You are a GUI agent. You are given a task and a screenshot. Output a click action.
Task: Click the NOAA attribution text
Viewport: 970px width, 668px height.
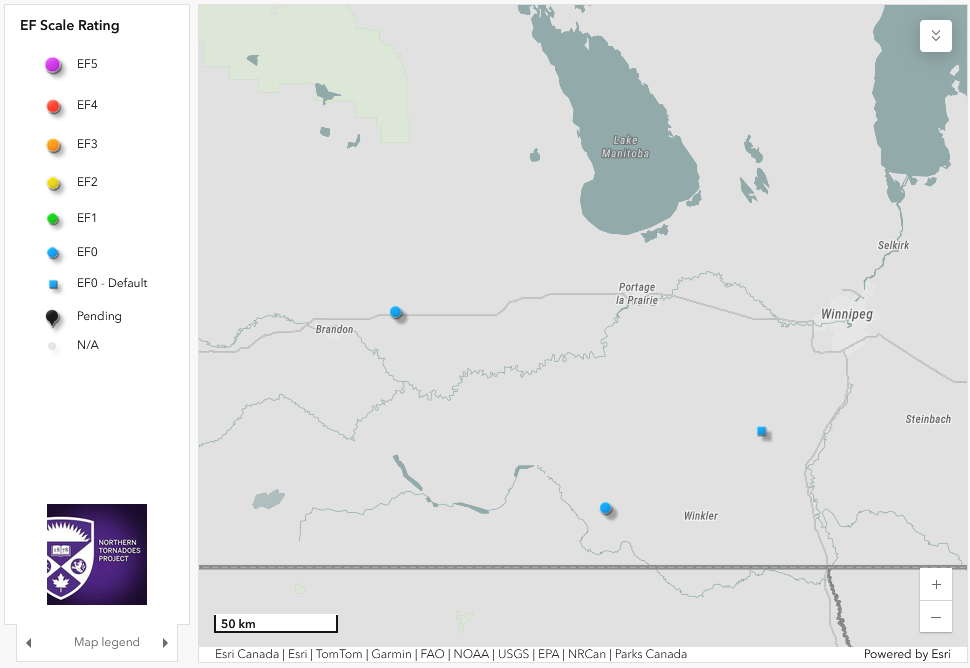click(x=471, y=654)
